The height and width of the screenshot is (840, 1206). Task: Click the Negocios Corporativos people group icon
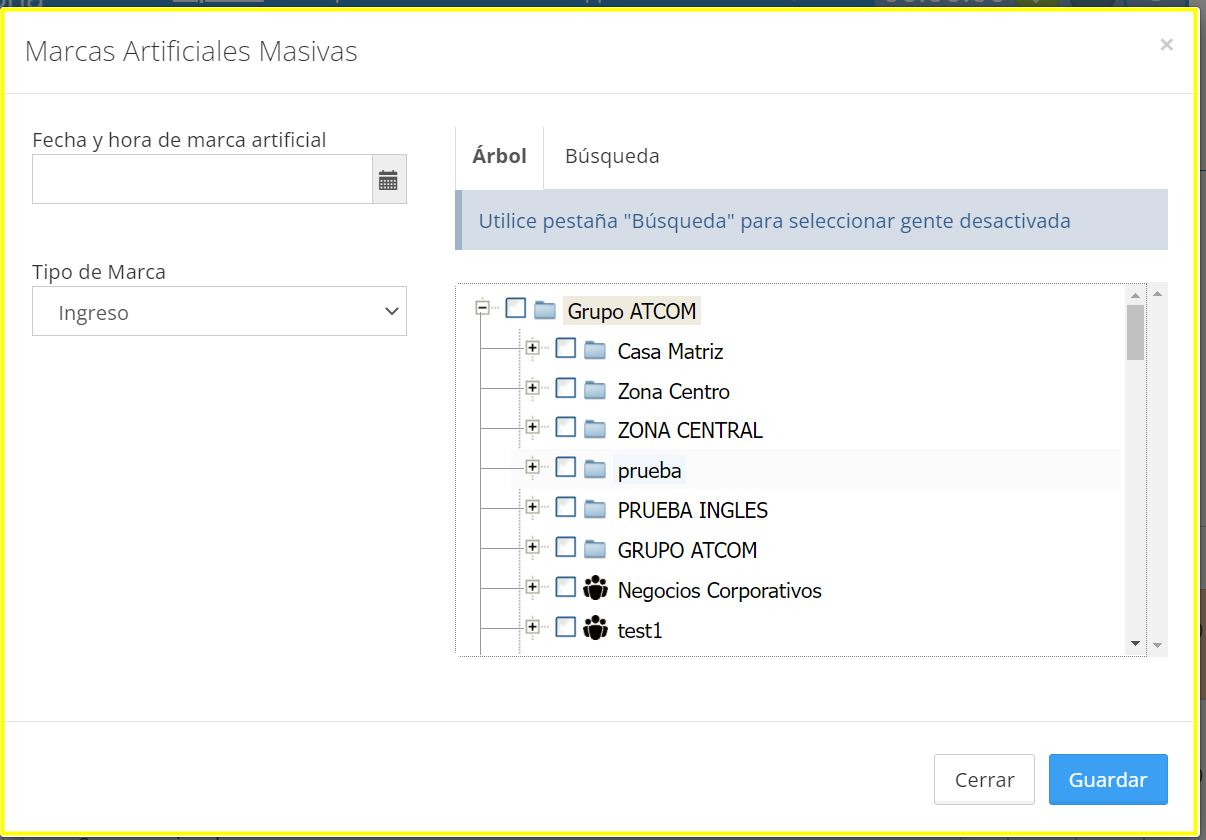595,589
